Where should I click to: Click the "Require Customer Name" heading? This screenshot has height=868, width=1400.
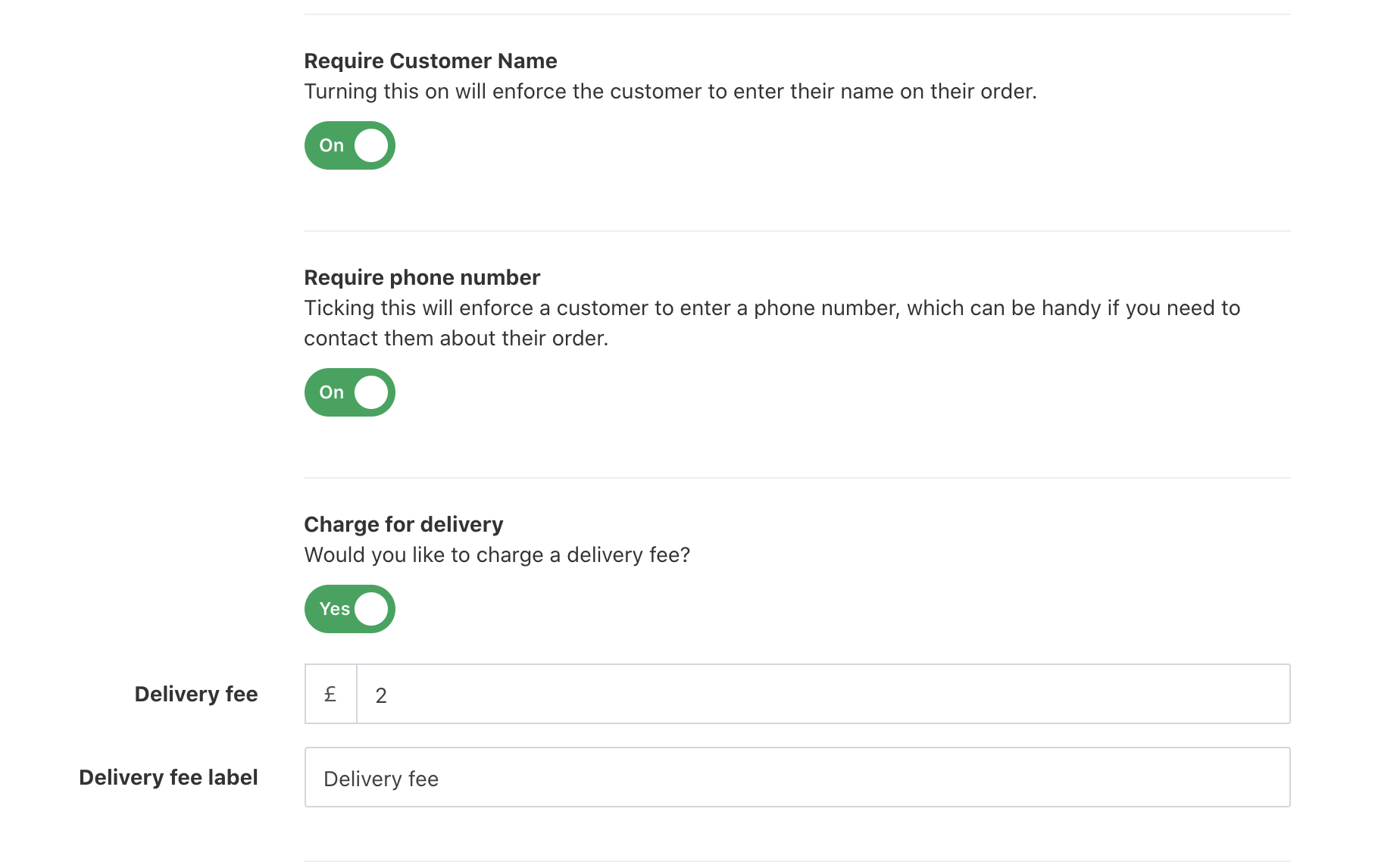click(430, 61)
